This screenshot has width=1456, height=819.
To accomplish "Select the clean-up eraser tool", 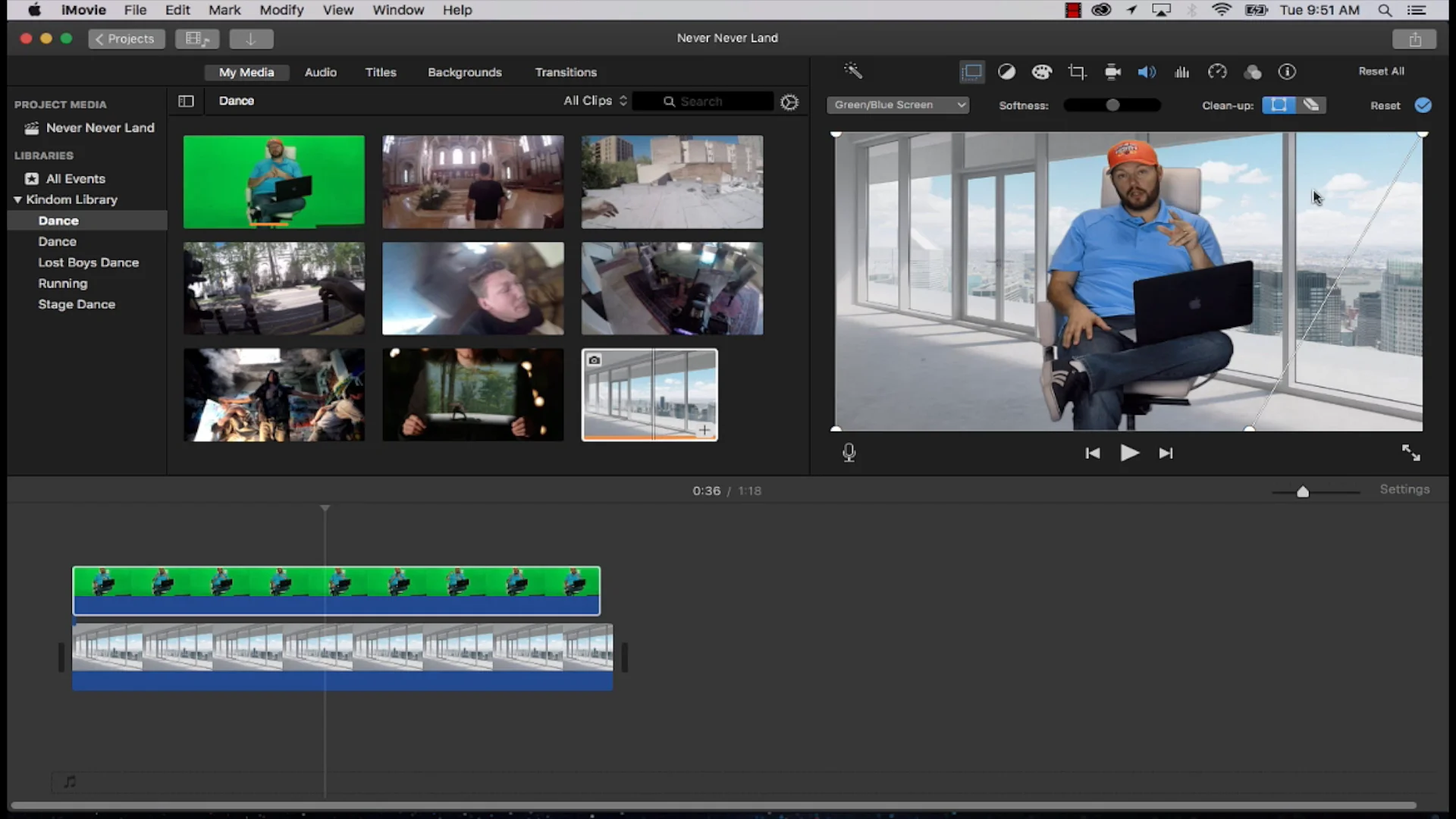I will point(1311,105).
